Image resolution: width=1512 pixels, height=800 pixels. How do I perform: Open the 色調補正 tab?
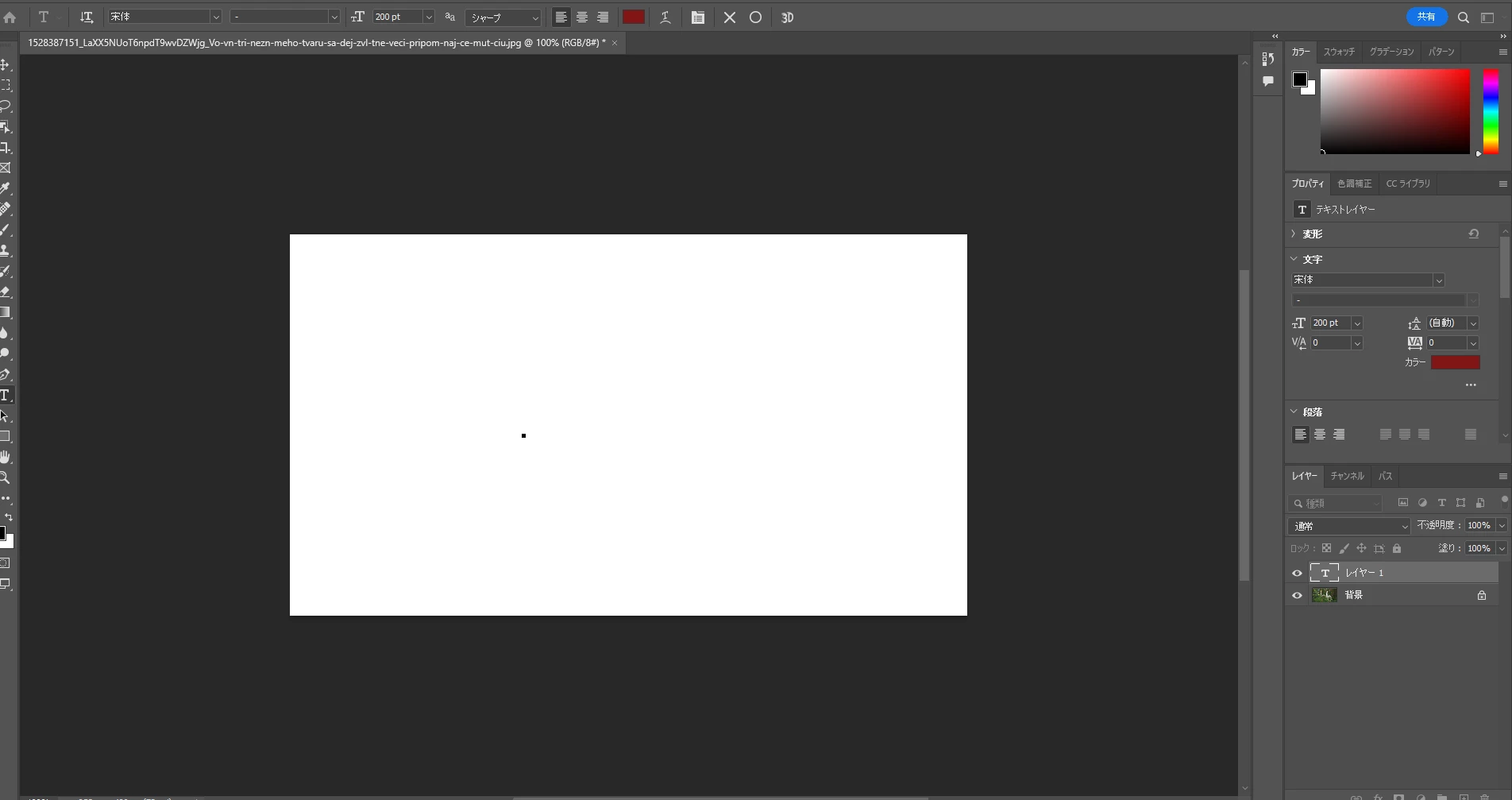1354,184
